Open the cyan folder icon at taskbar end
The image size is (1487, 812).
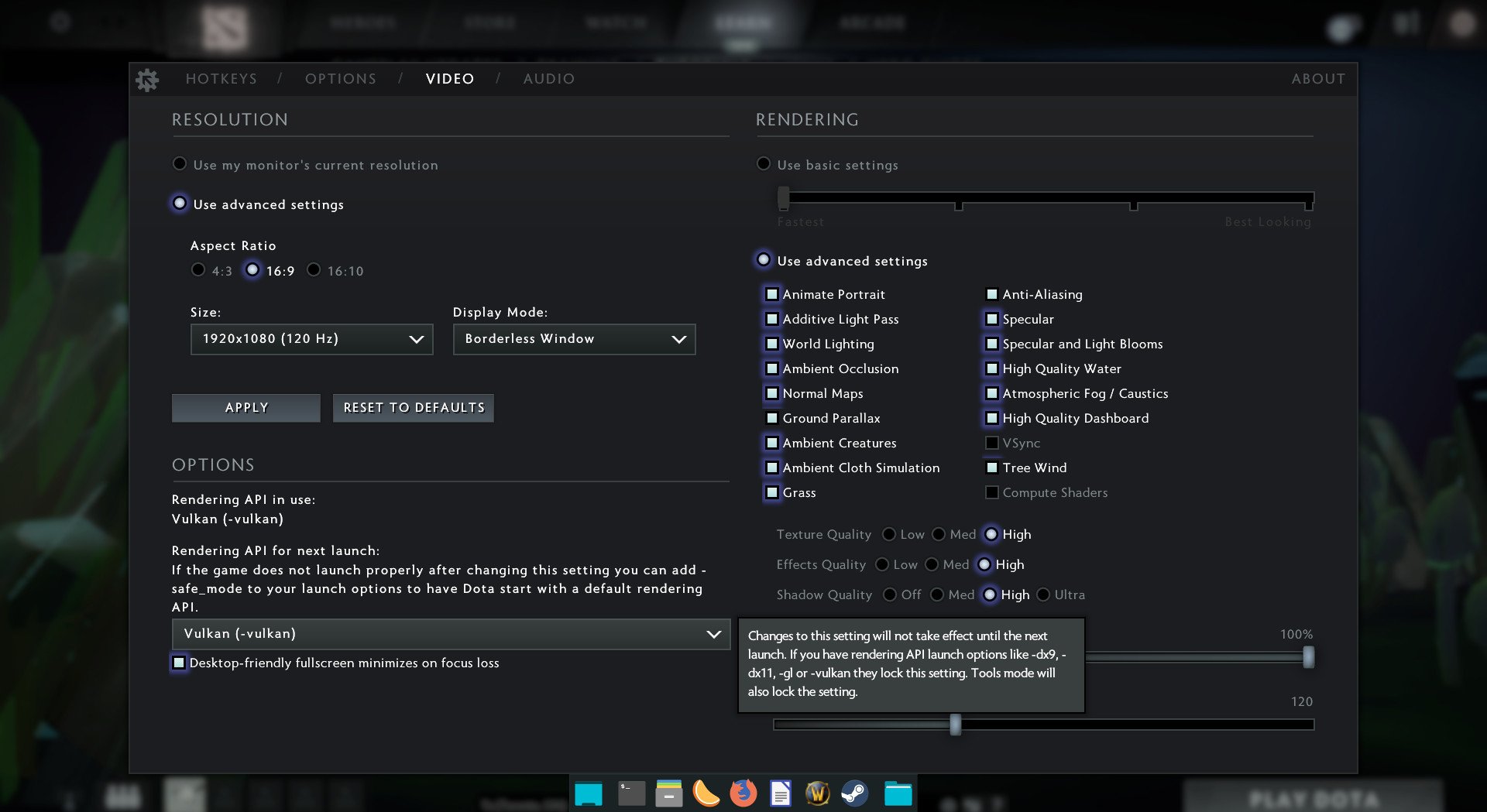coord(898,793)
